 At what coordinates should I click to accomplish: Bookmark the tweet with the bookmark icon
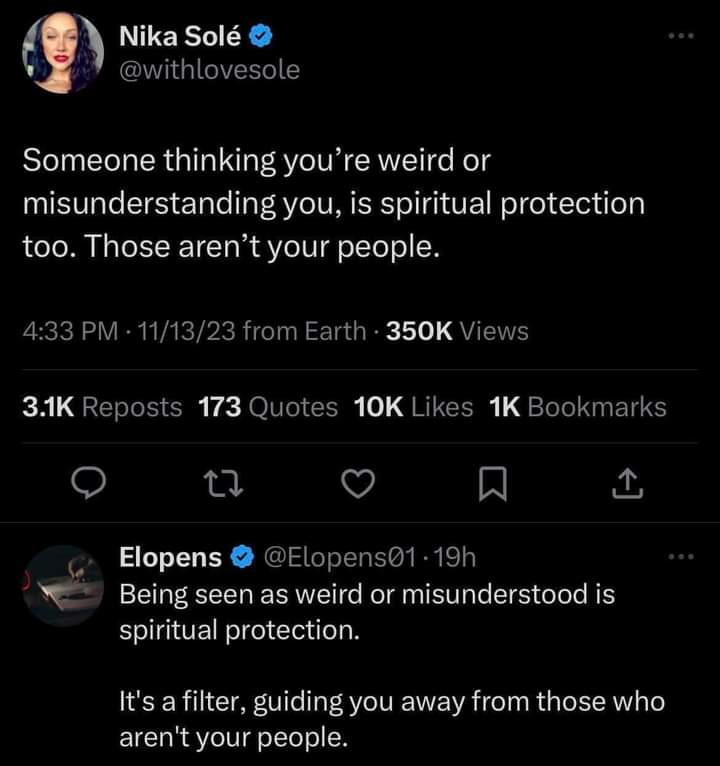pos(490,485)
